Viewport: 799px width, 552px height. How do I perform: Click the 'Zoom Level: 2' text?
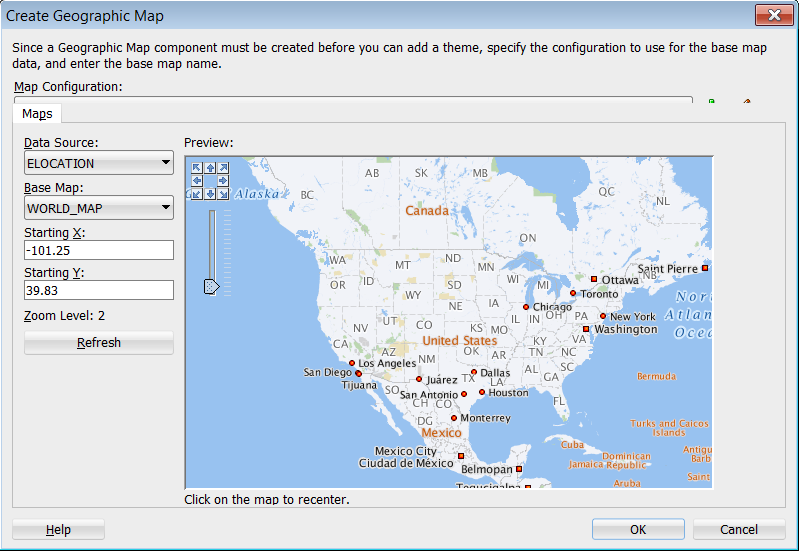(x=64, y=316)
